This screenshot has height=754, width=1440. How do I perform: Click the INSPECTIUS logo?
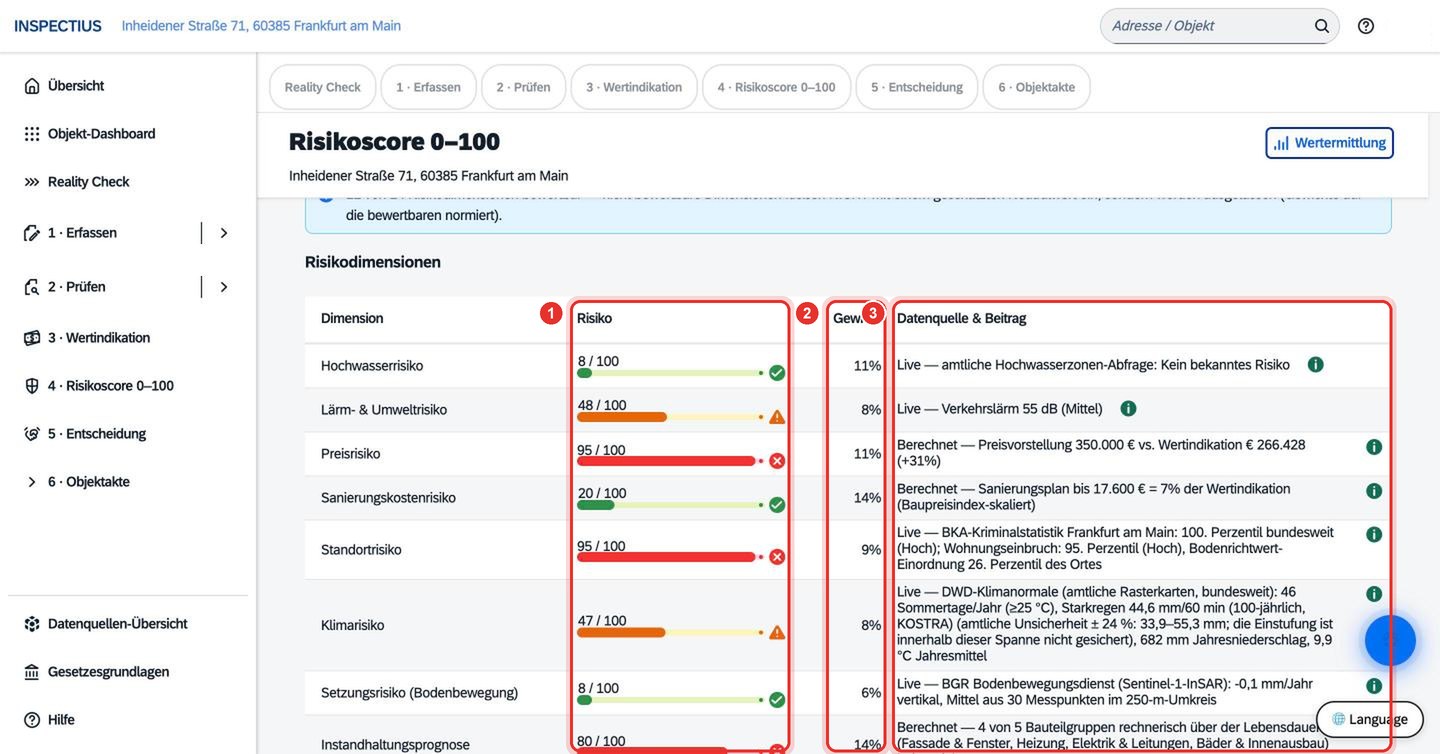pos(58,26)
